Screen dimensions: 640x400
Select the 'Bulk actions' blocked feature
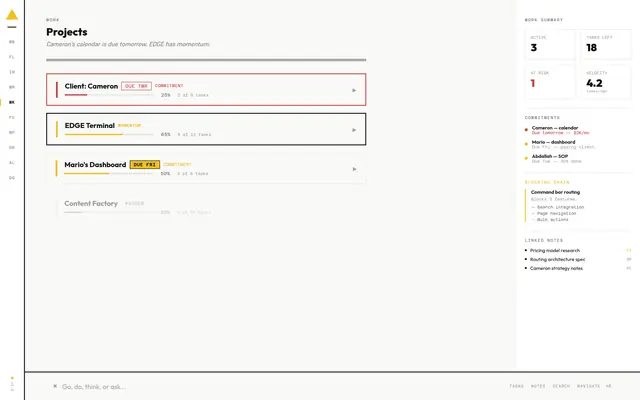coord(552,220)
